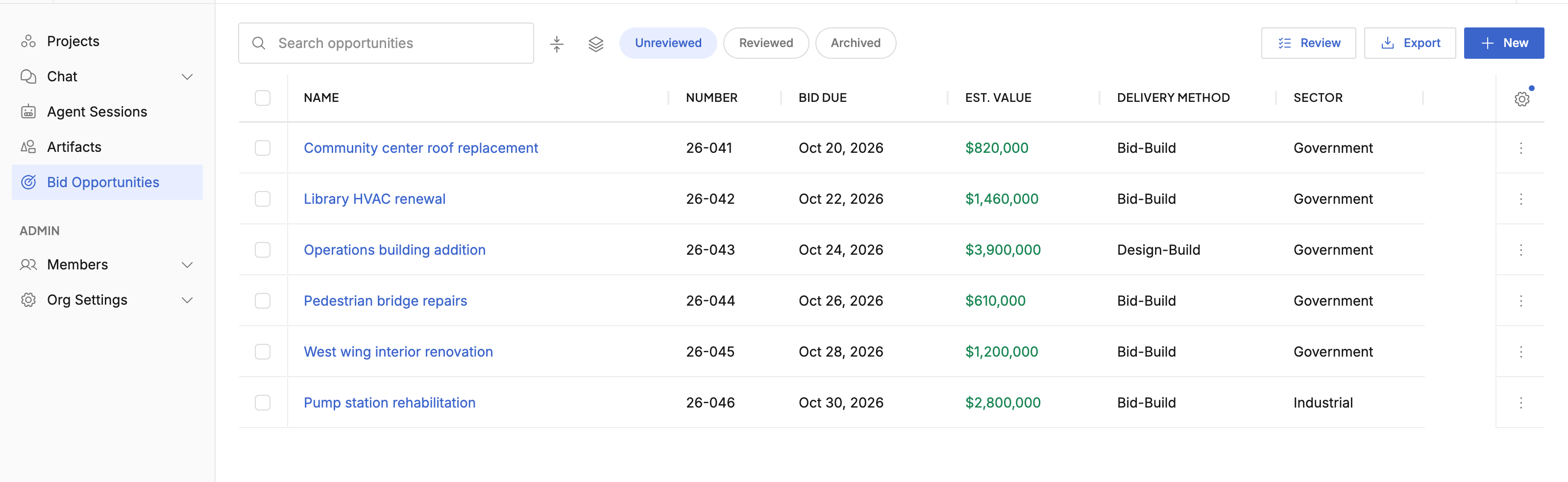
Task: Click the Artifacts shapes icon
Action: 28,147
